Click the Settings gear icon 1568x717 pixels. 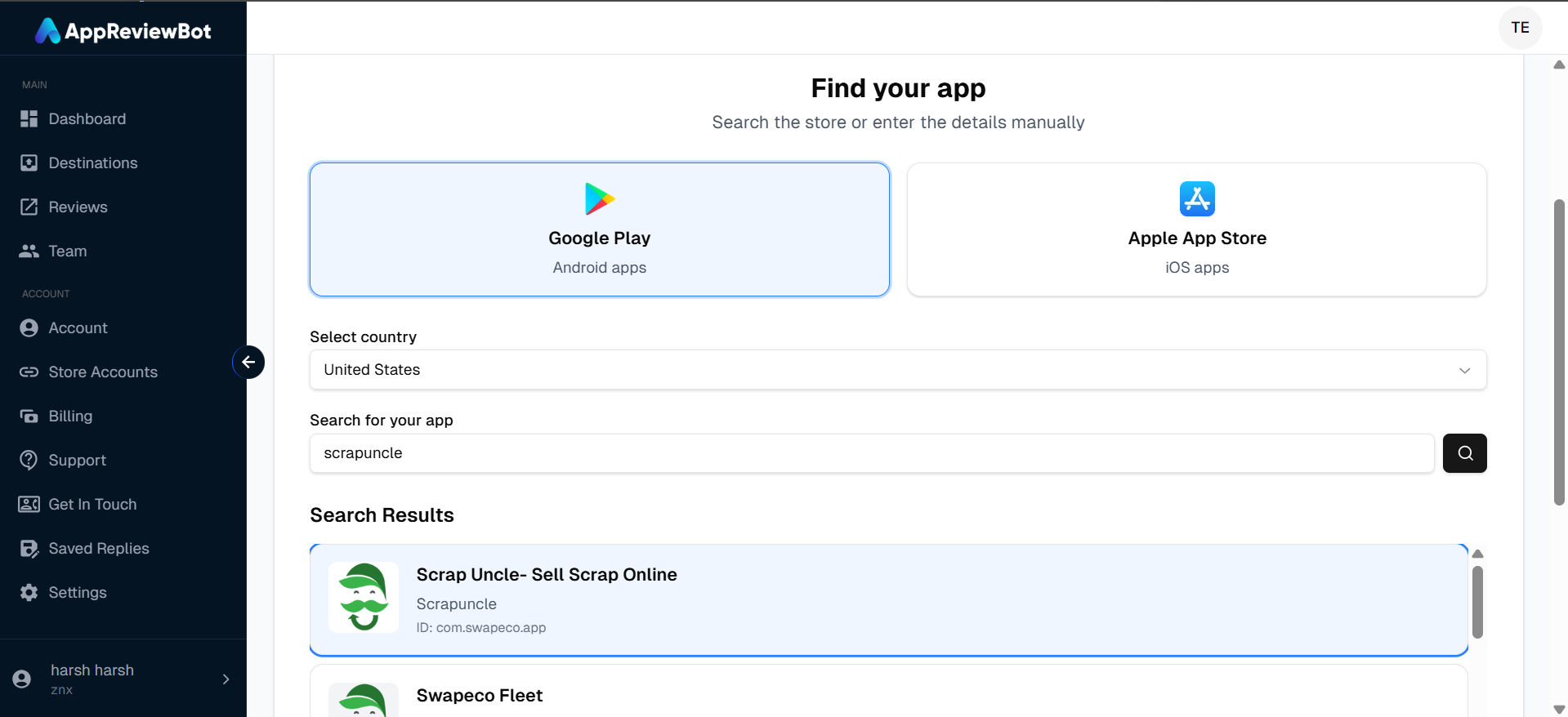(x=29, y=593)
